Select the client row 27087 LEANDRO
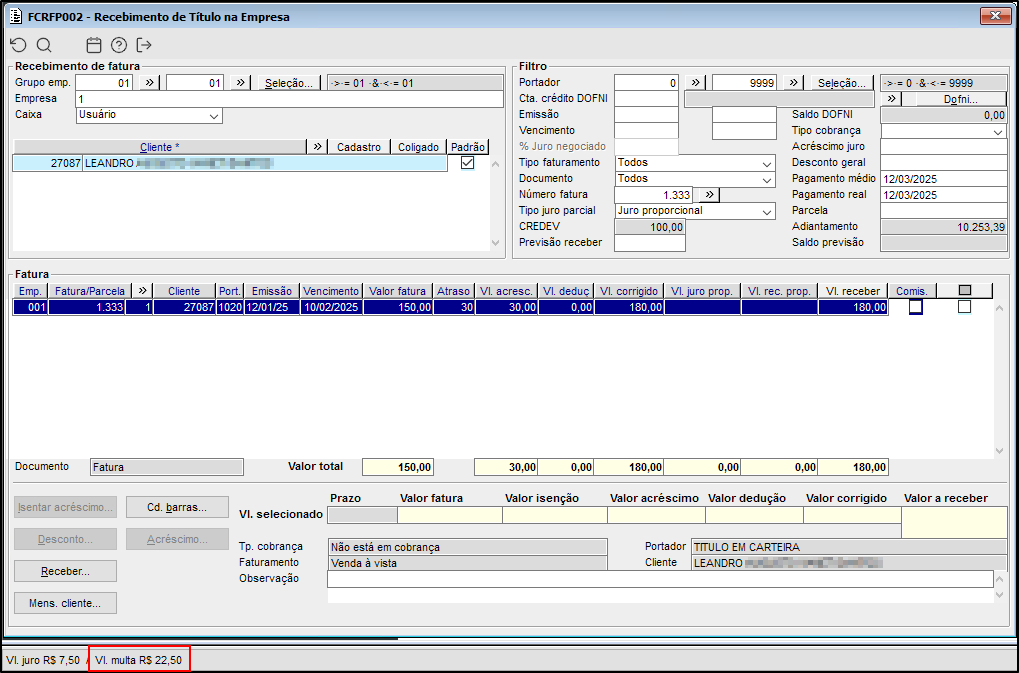1019x673 pixels. click(x=230, y=163)
